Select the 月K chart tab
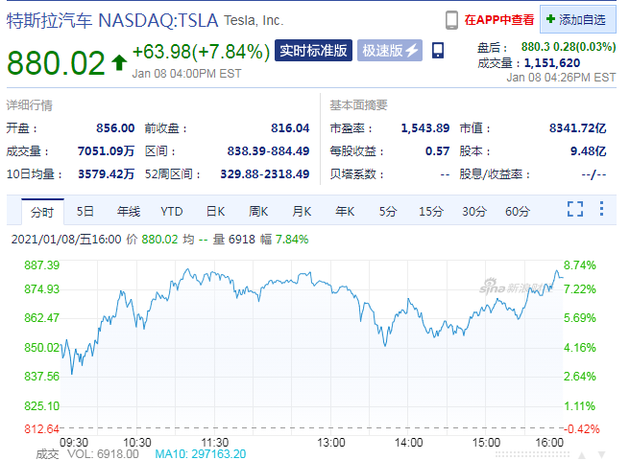 point(302,211)
